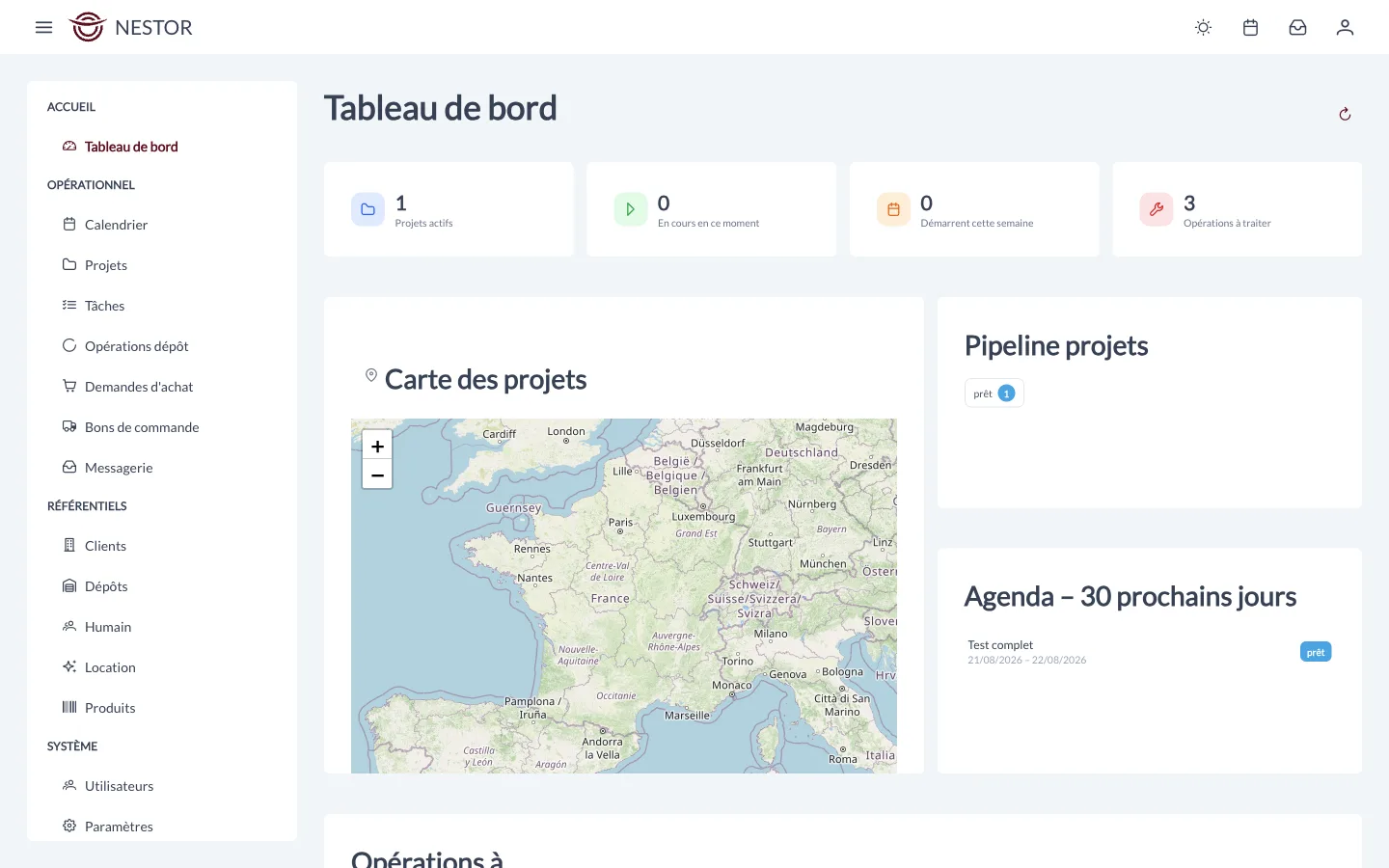Click the 21/08/2026 – 22/08/2026 date text
This screenshot has height=868, width=1389.
point(1027,661)
